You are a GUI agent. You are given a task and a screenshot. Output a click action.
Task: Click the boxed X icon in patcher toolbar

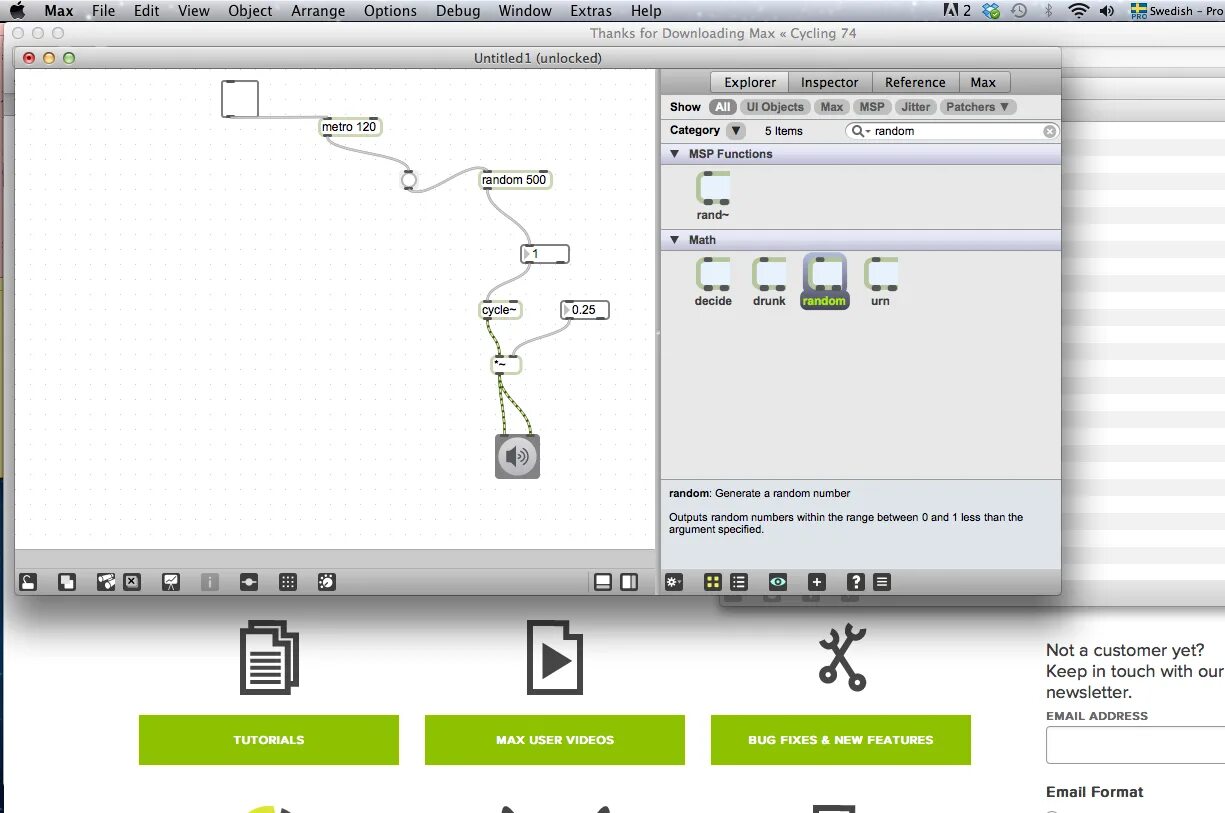[132, 582]
